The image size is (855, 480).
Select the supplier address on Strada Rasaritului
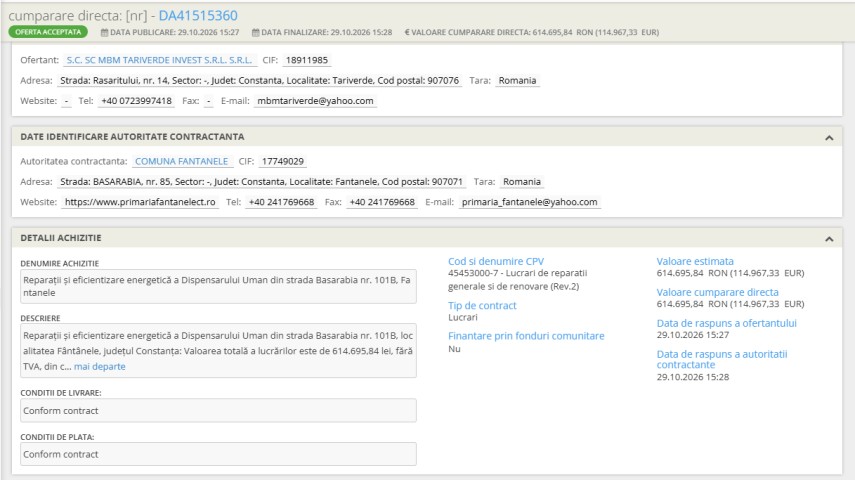pos(259,80)
